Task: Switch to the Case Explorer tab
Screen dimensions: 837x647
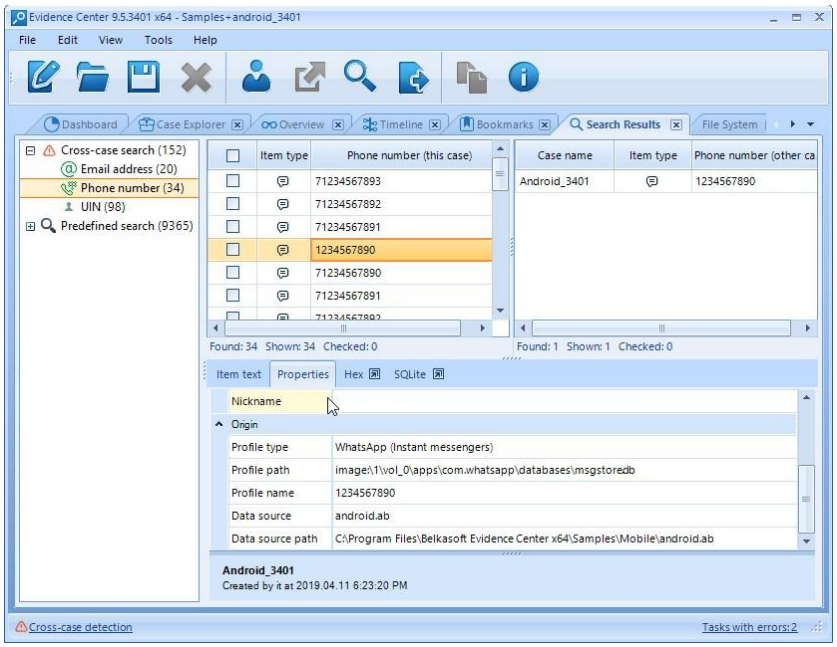Action: click(182, 124)
